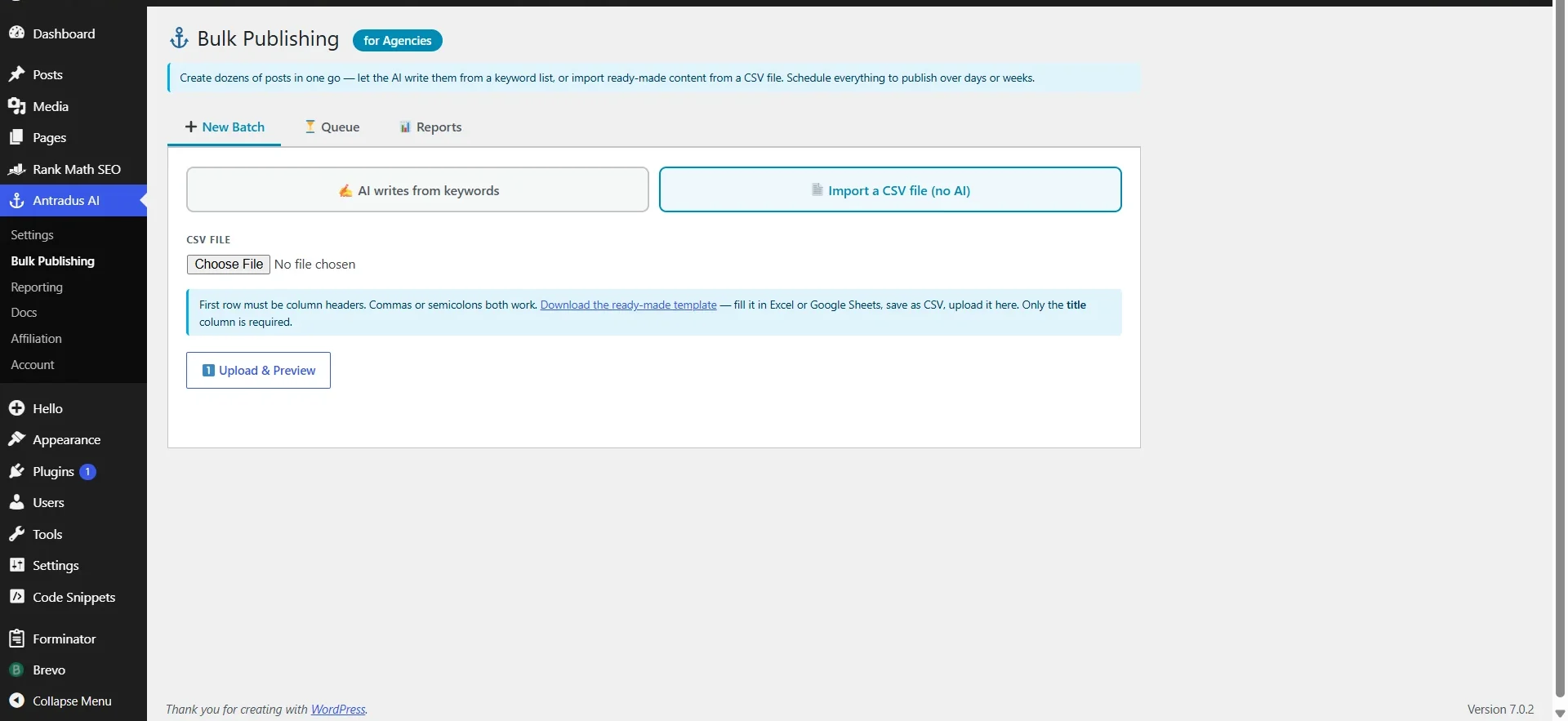
Task: Click the Hello plus-circle icon
Action: tap(16, 408)
